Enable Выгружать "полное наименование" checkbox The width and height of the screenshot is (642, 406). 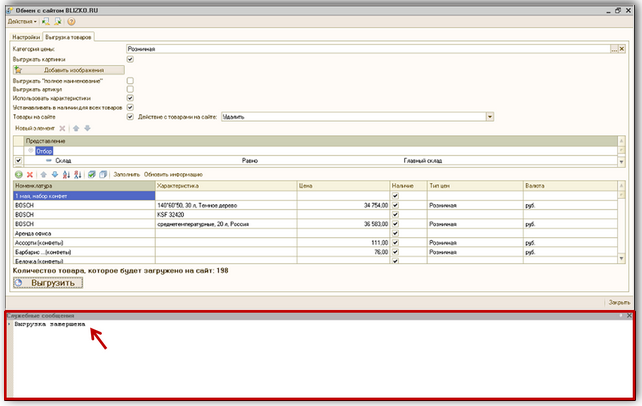click(130, 81)
